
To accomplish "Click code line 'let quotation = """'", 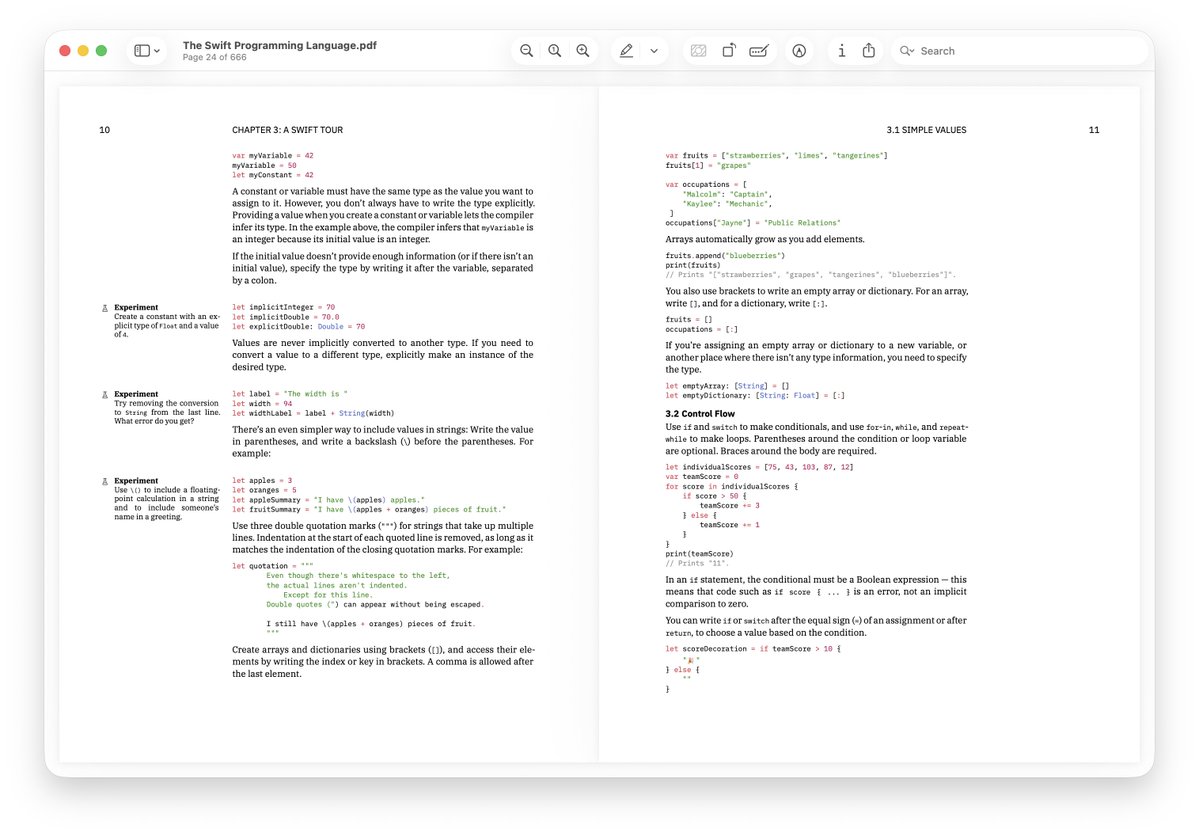I will click(x=273, y=566).
